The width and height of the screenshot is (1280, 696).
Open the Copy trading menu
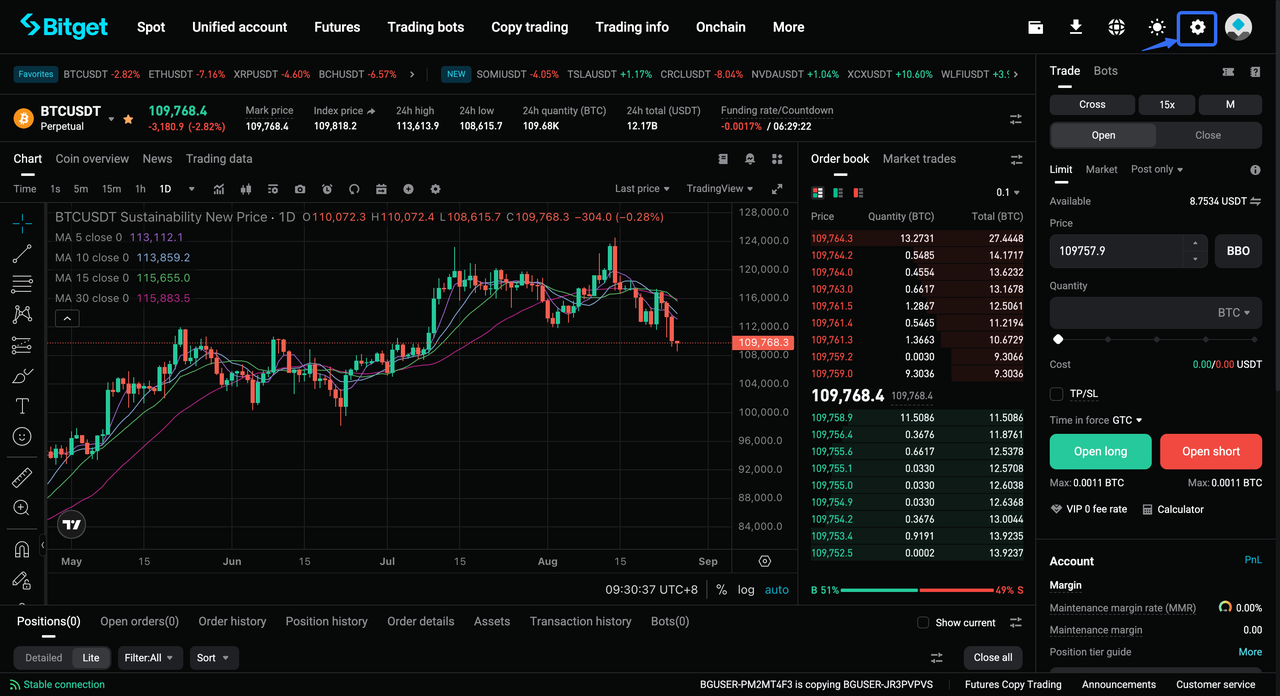[x=530, y=27]
